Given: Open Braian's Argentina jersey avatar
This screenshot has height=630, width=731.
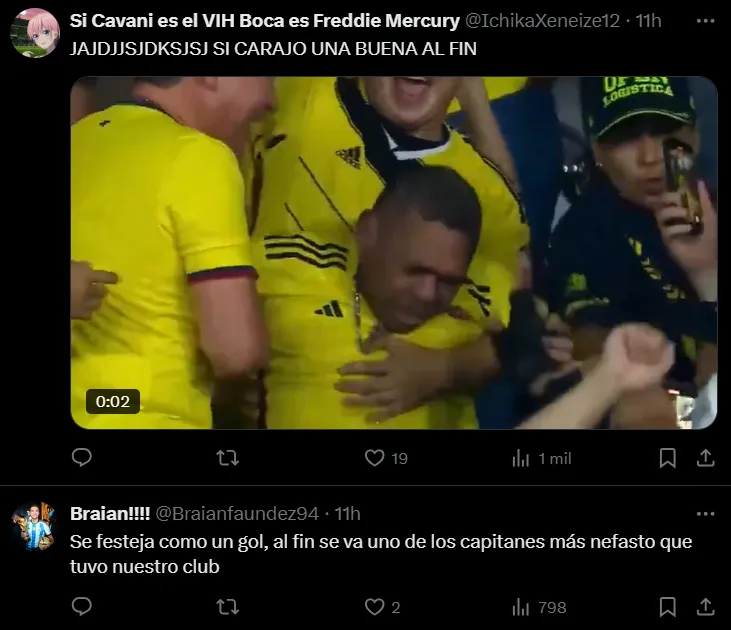Looking at the screenshot, I should coord(34,526).
